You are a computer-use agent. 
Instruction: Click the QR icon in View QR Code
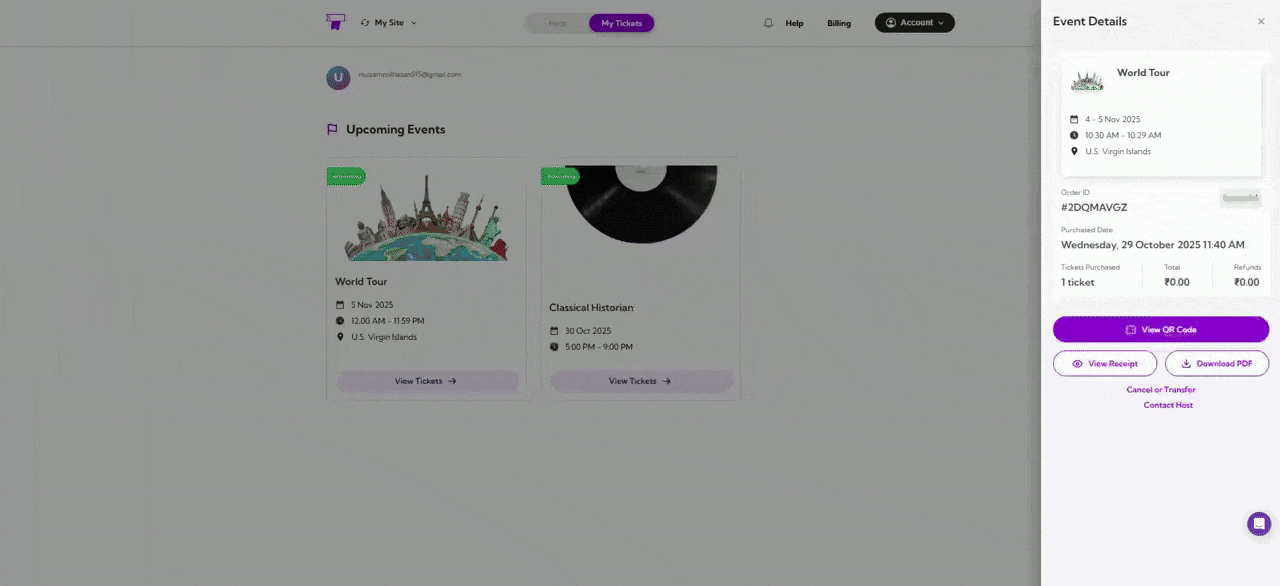click(1131, 329)
